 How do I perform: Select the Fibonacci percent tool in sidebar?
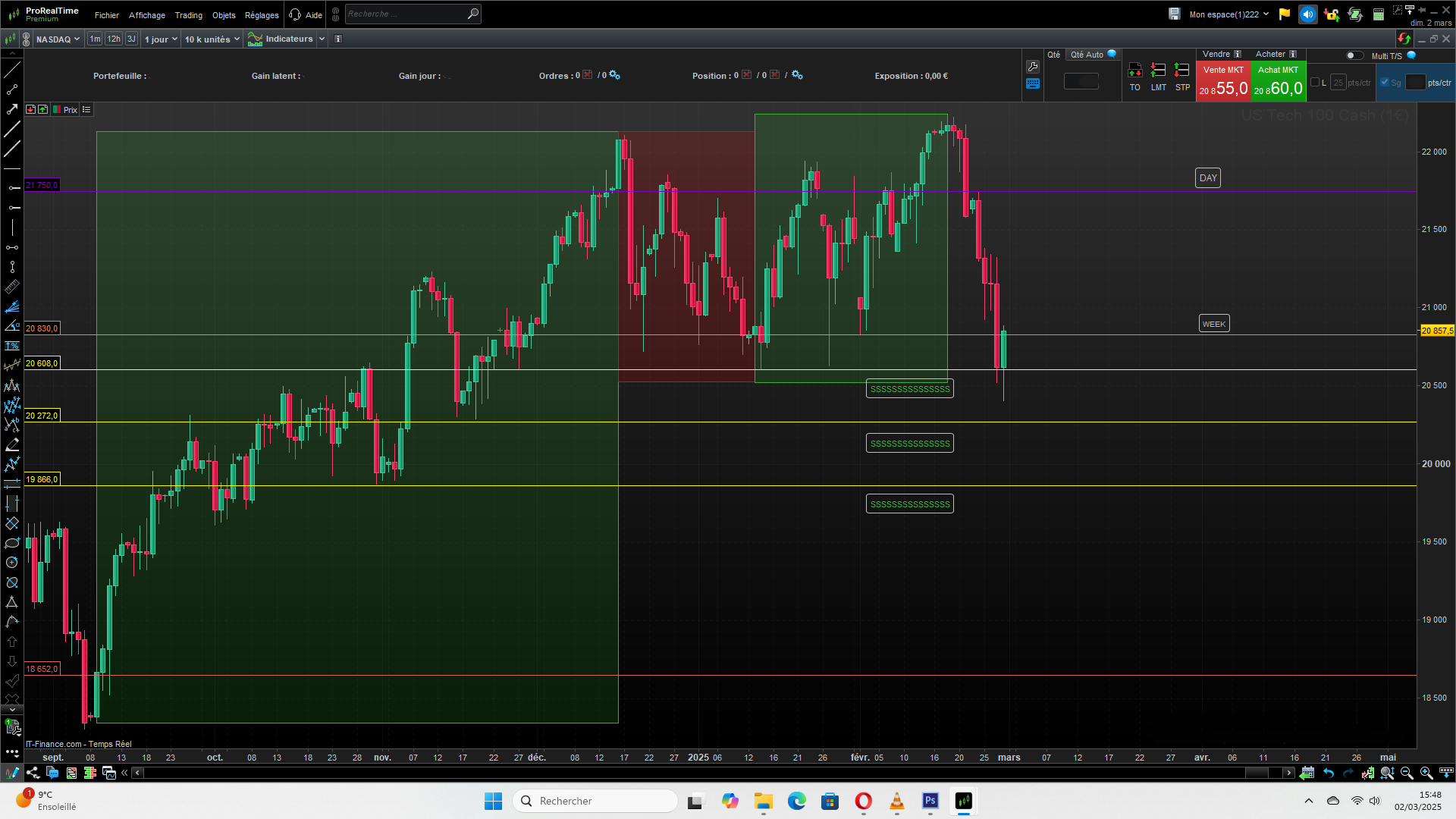coord(12,346)
